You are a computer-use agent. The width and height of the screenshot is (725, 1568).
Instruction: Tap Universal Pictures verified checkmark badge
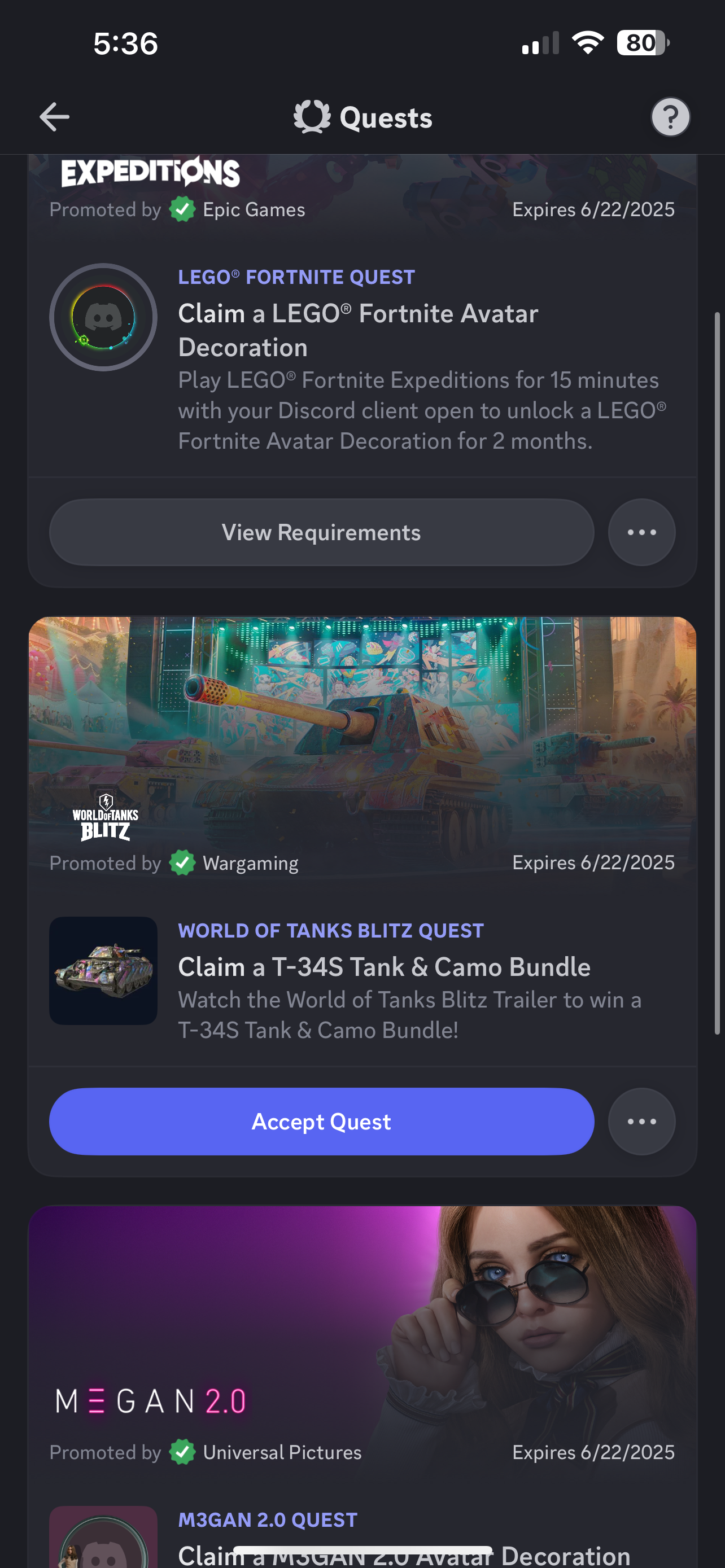182,1452
